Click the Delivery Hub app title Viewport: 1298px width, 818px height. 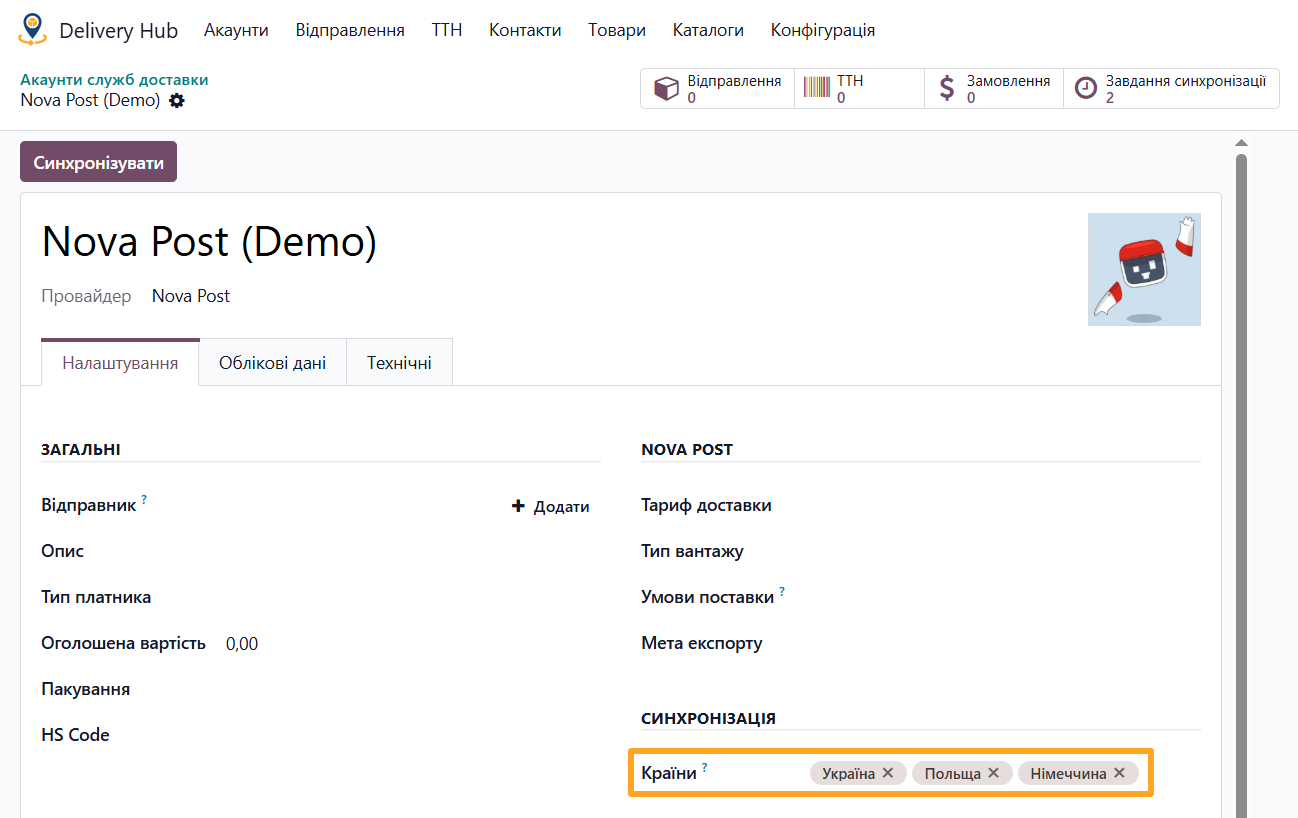pyautogui.click(x=118, y=30)
